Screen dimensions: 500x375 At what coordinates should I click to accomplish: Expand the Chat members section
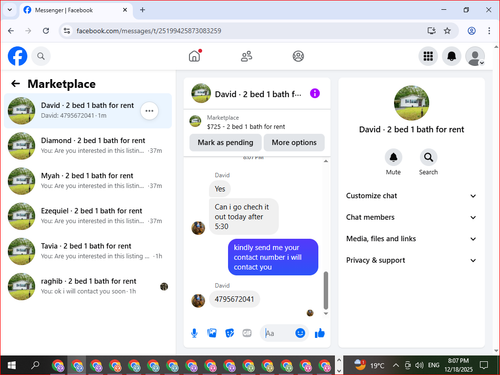[411, 217]
